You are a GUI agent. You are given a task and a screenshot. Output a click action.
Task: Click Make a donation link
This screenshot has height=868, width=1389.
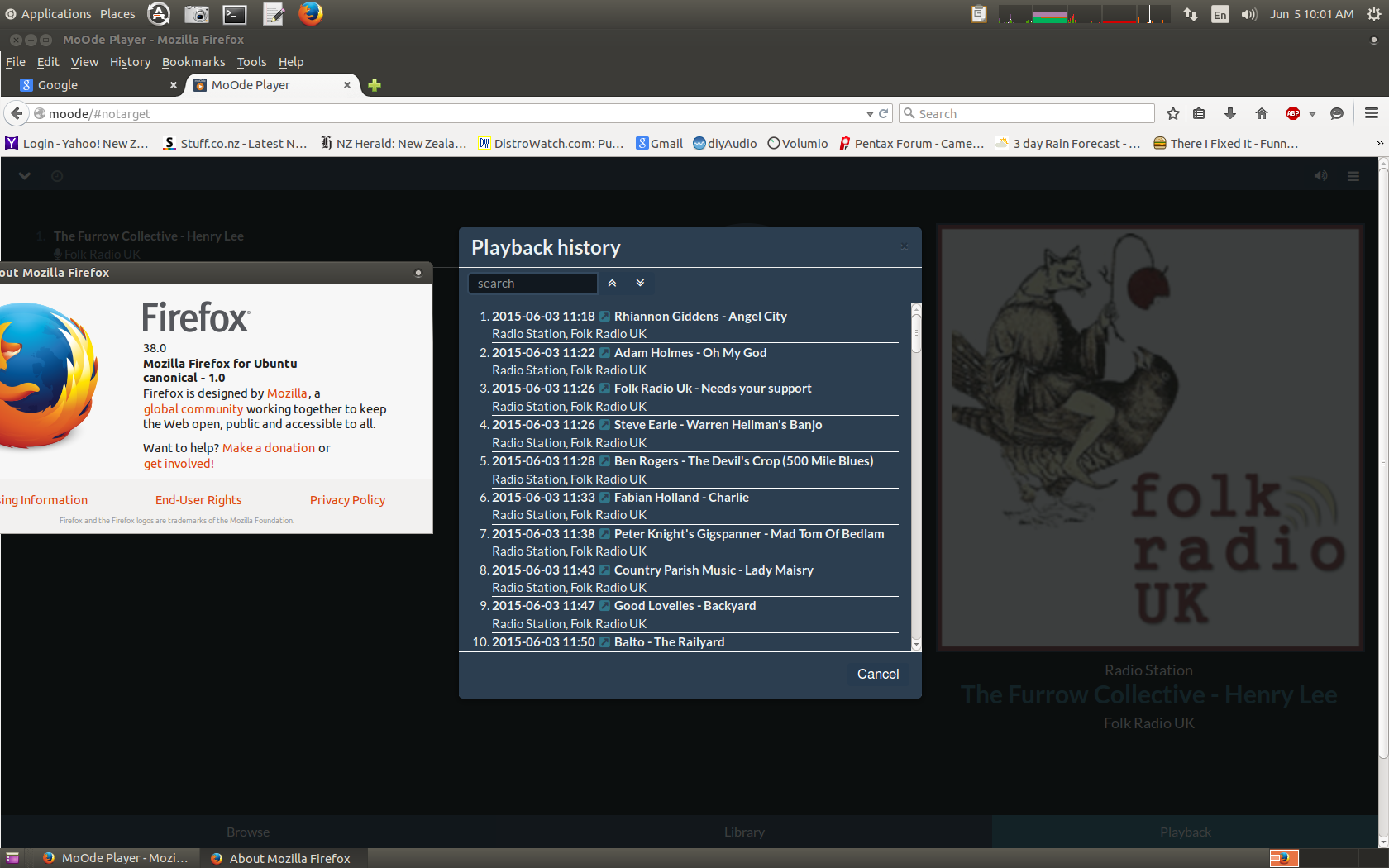269,448
